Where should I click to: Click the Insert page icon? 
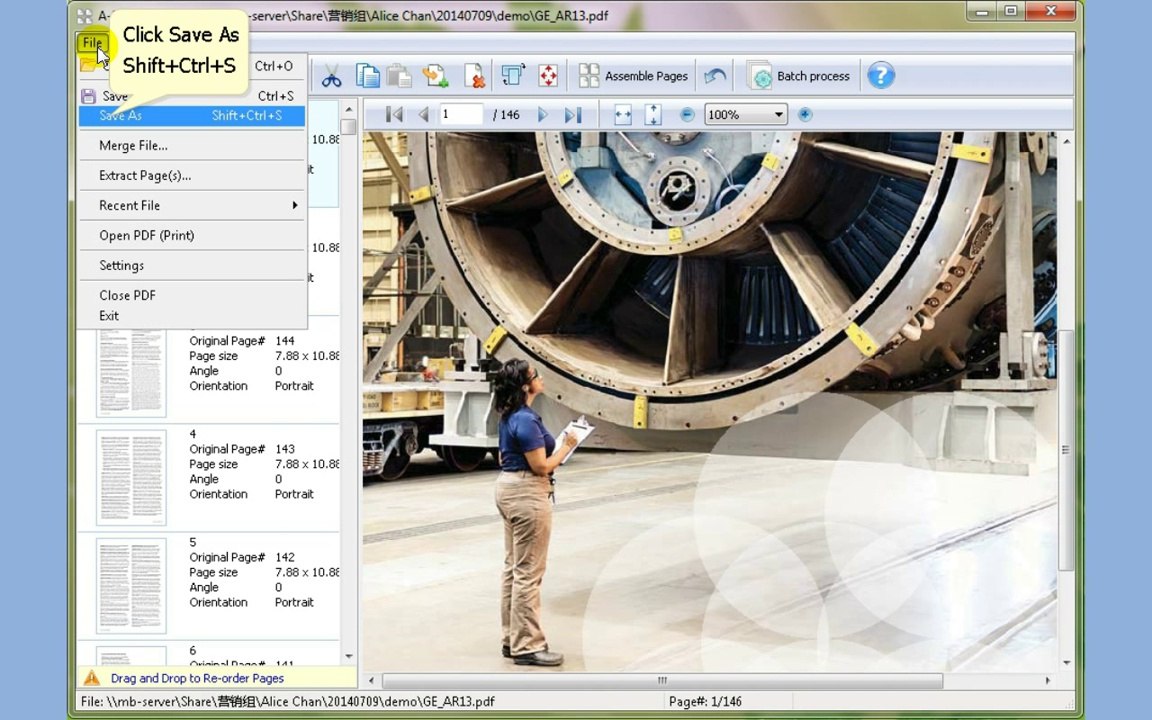[x=435, y=76]
